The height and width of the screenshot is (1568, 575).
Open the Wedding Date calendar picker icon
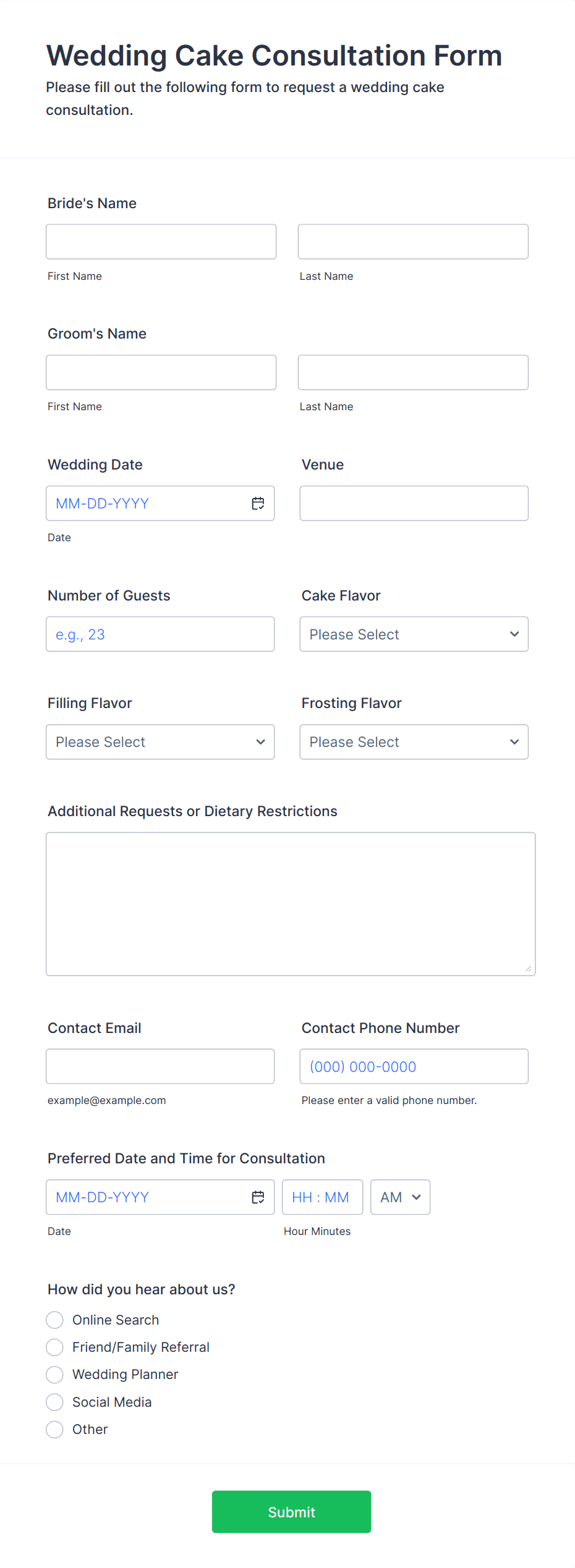258,504
